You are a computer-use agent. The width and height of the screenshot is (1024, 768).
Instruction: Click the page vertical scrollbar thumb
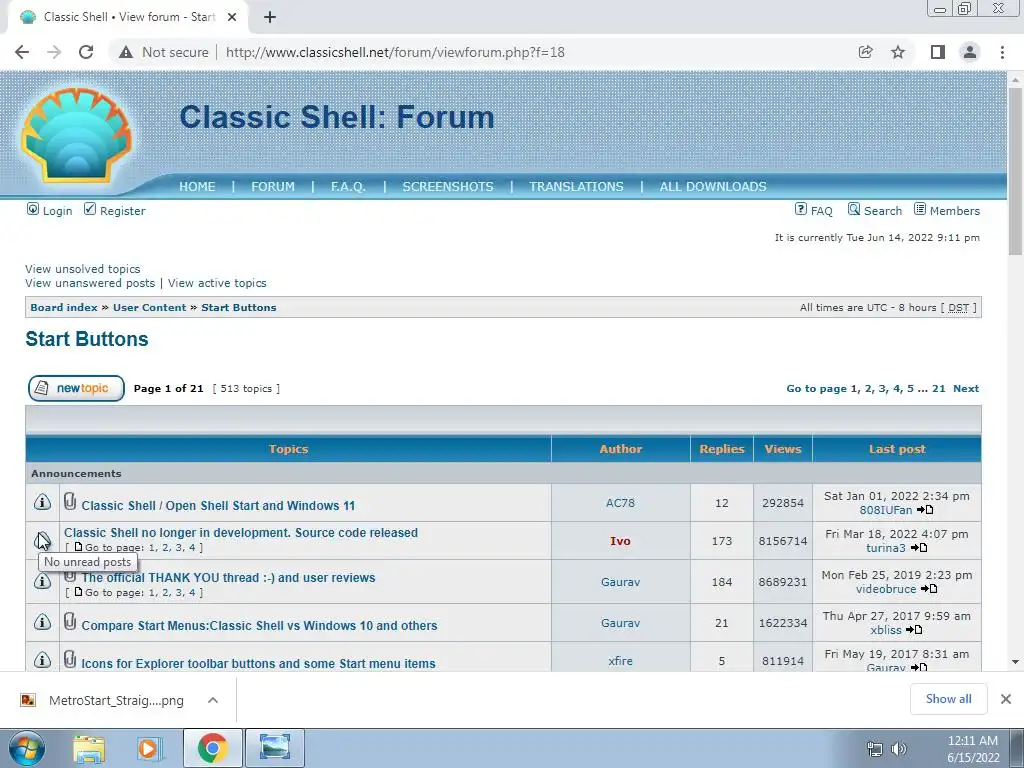(1015, 172)
